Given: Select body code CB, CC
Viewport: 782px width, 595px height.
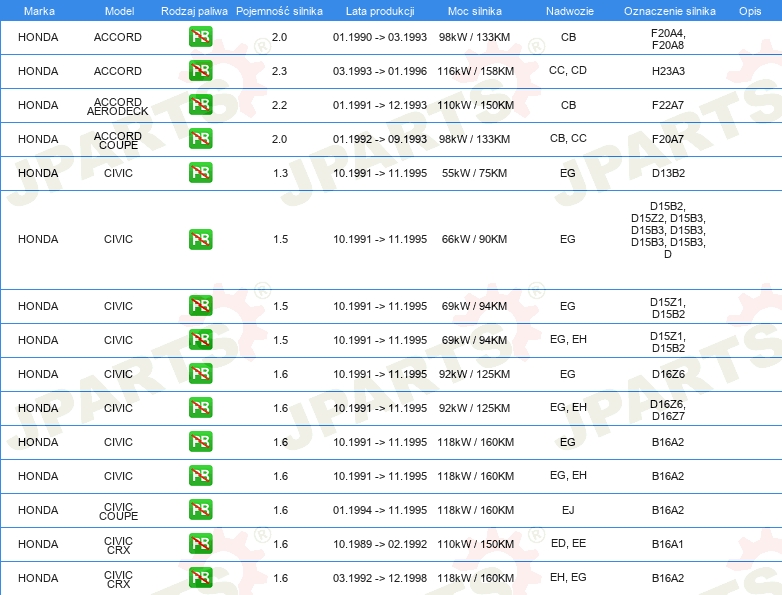Looking at the screenshot, I should 568,138.
